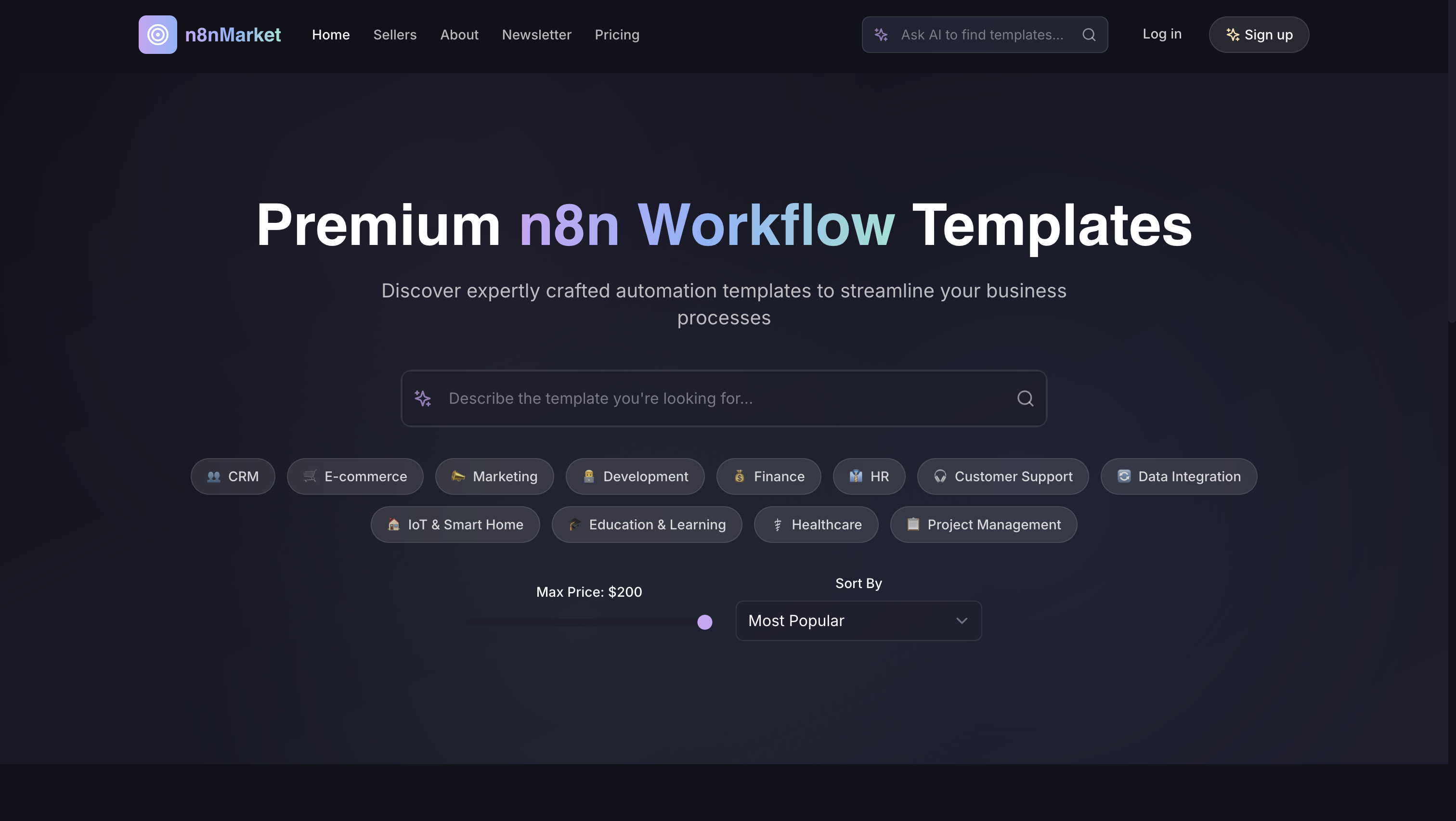Click the headphones icon on Customer Support

(x=939, y=476)
